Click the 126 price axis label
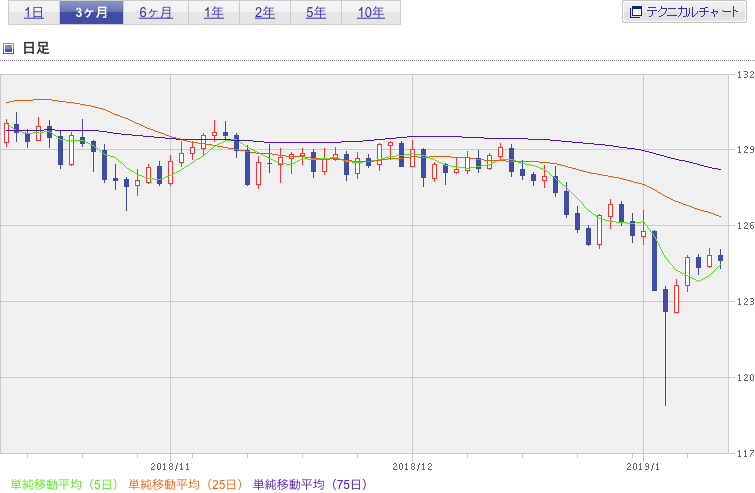The height and width of the screenshot is (493, 755). pos(745,225)
